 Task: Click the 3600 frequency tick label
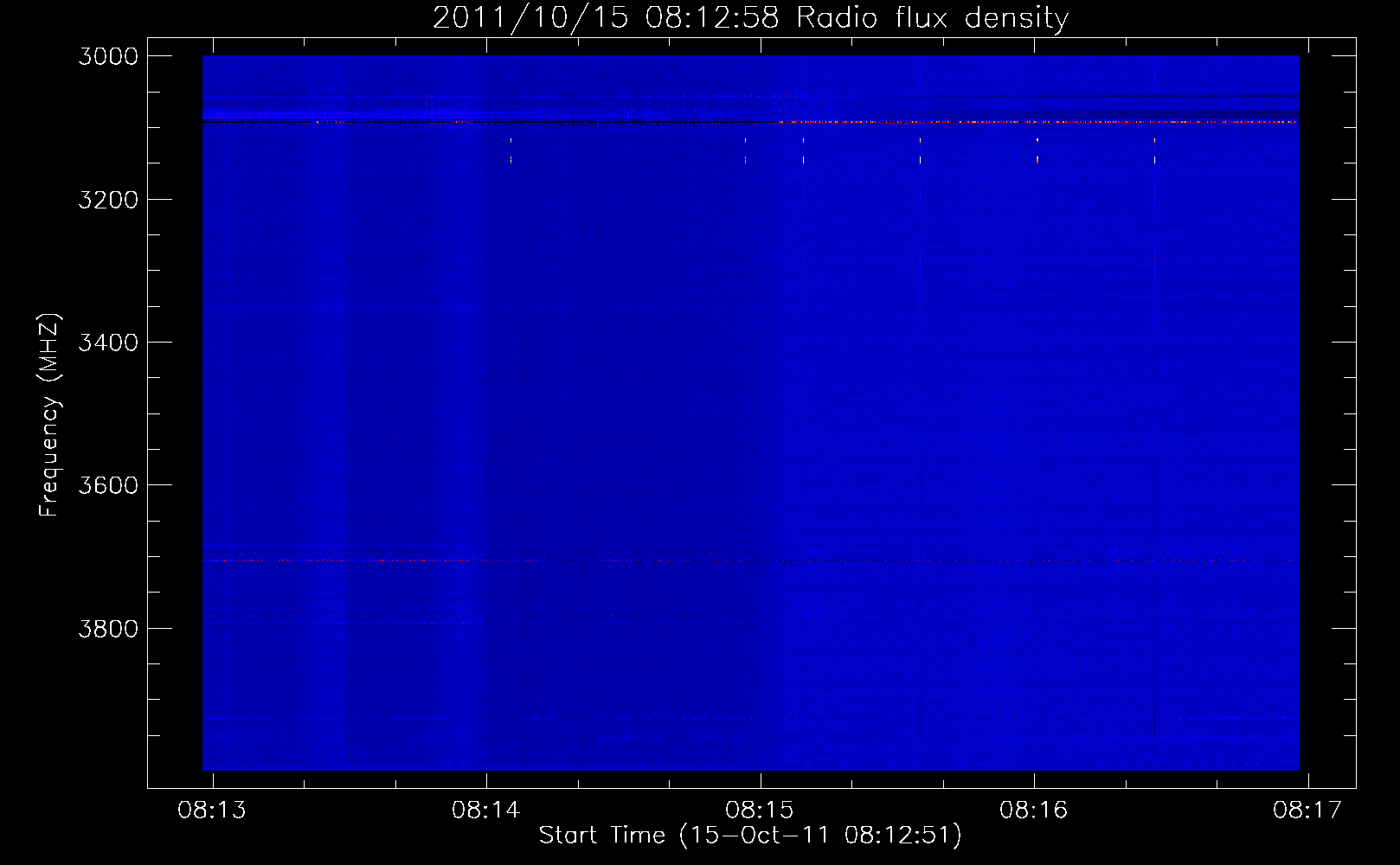click(108, 485)
